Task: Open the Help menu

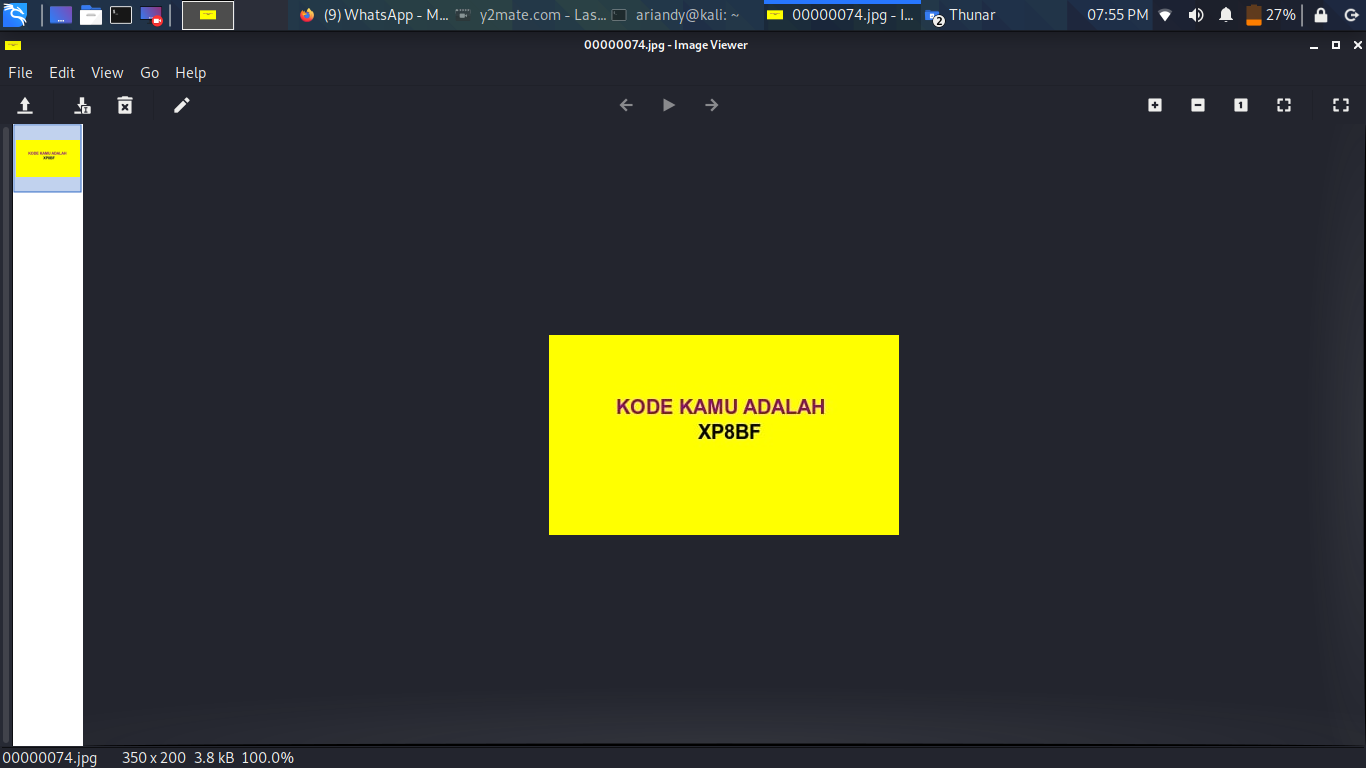Action: [x=190, y=72]
